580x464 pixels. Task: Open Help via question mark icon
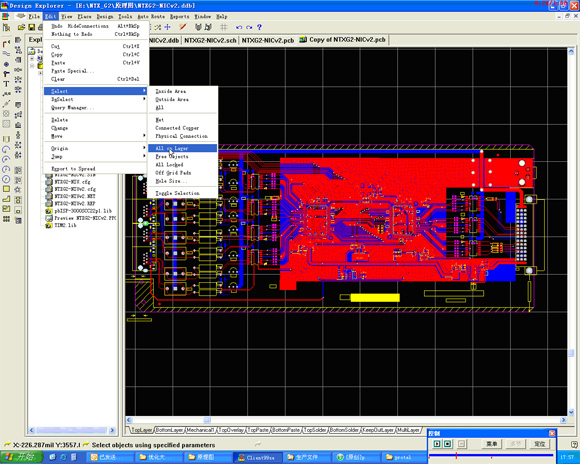pos(259,27)
